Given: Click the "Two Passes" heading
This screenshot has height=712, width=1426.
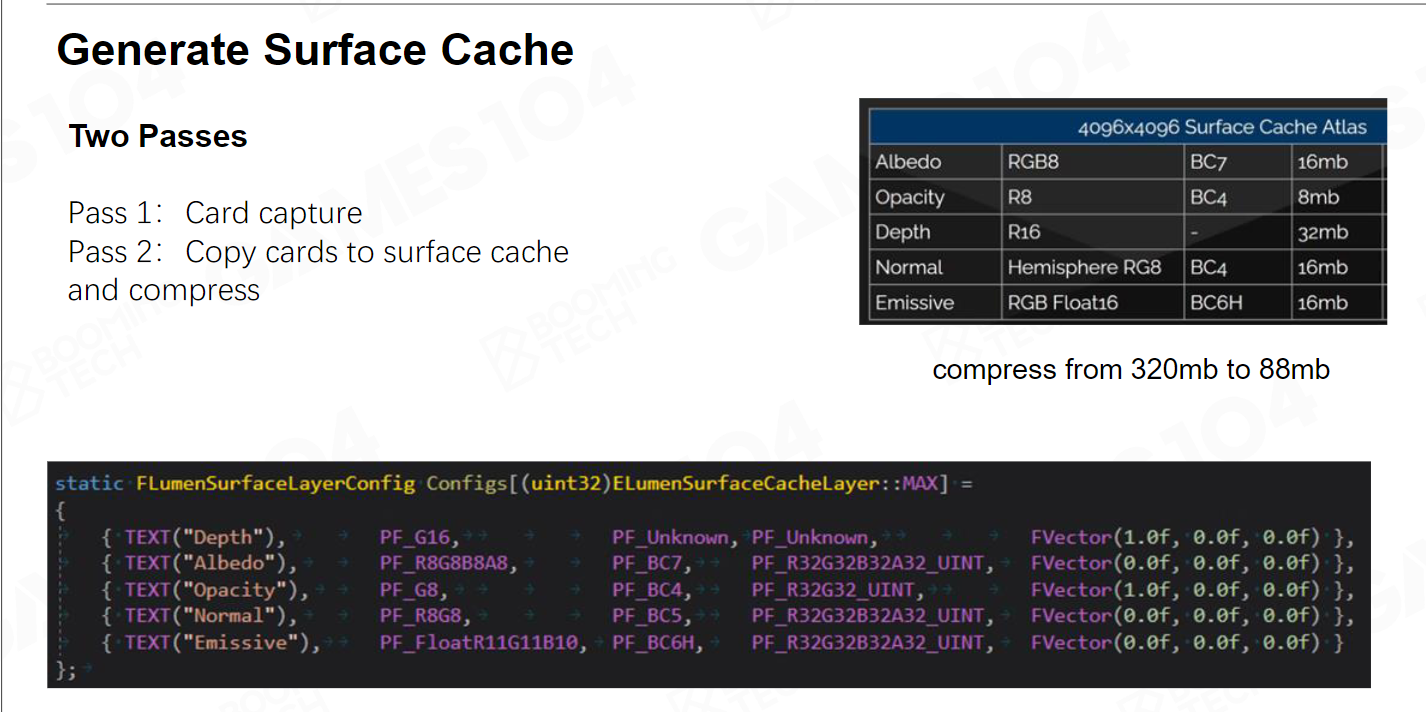Looking at the screenshot, I should [x=158, y=137].
